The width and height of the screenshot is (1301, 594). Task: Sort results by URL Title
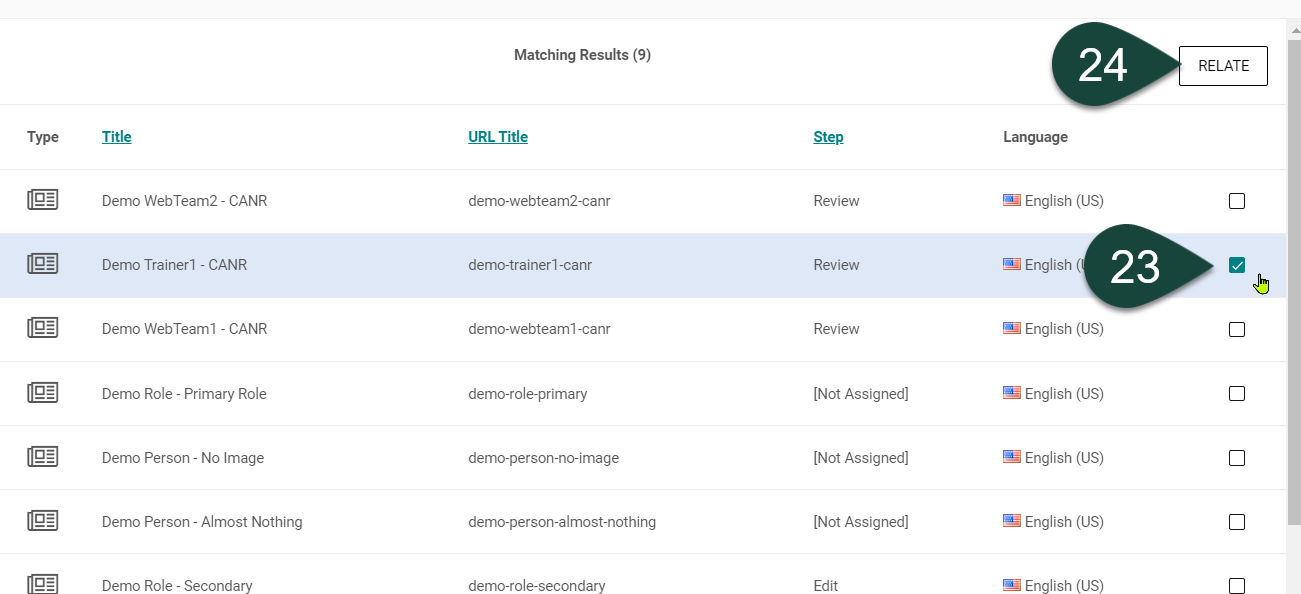pos(497,136)
